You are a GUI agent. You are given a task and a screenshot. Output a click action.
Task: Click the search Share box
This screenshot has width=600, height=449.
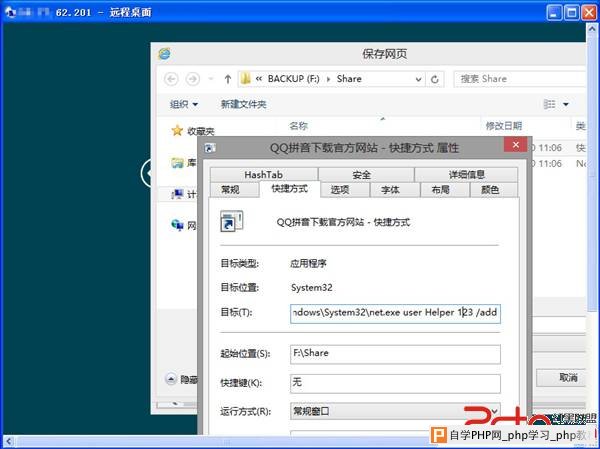(519, 79)
